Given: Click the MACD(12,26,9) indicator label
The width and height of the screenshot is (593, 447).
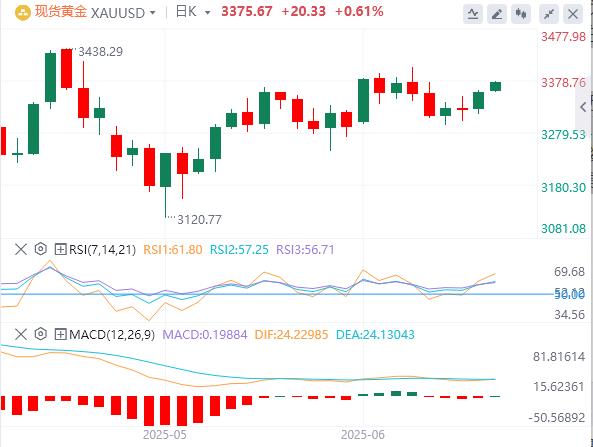Looking at the screenshot, I should coord(112,334).
